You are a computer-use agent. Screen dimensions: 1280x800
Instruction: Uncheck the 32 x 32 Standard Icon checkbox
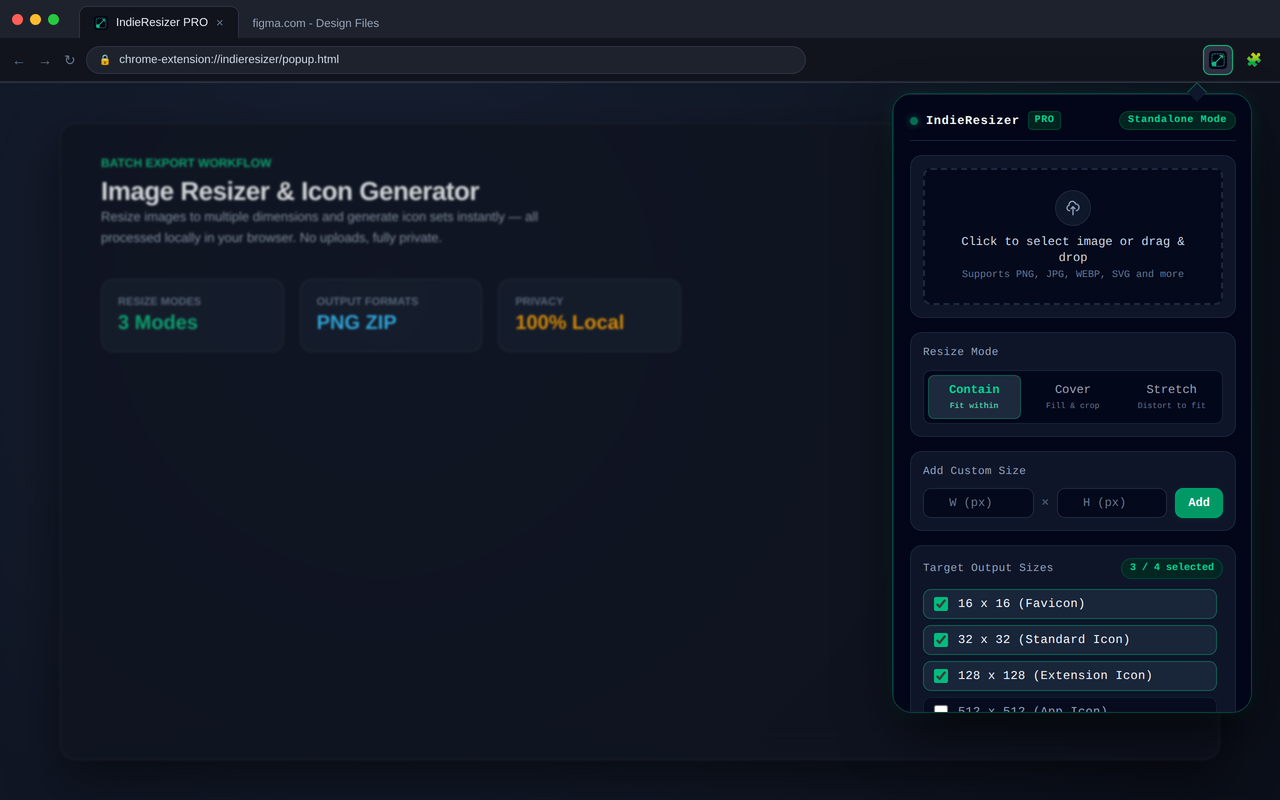click(x=941, y=640)
